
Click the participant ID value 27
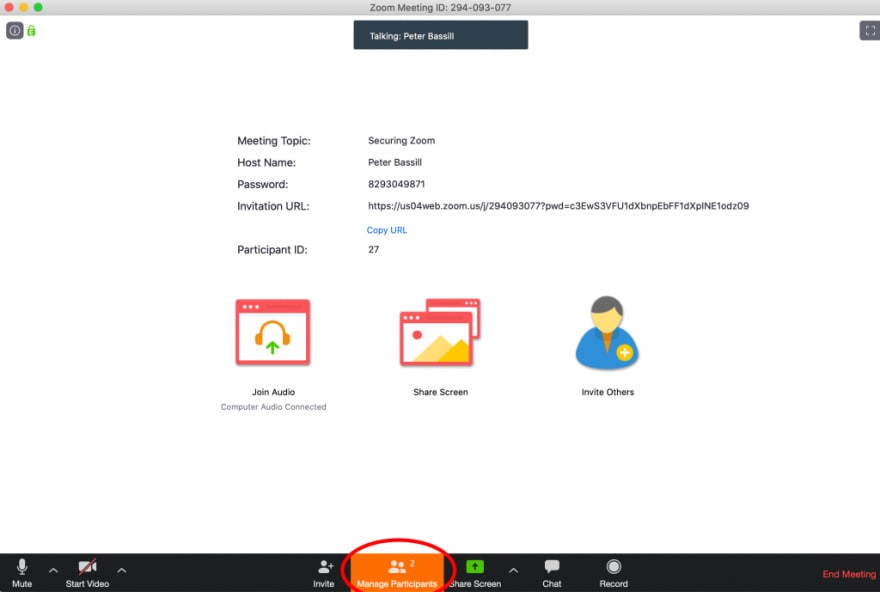point(373,250)
